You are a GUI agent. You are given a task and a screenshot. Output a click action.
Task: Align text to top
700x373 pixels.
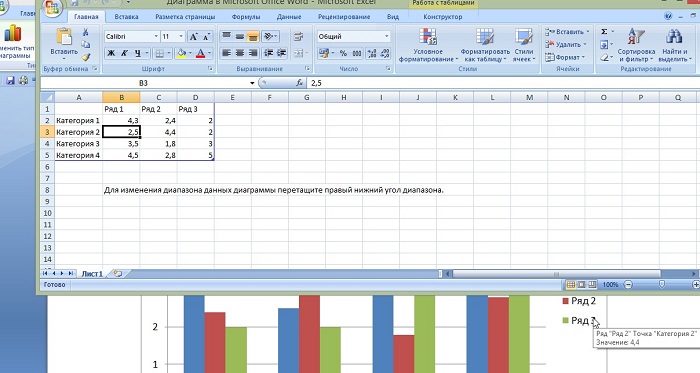click(226, 37)
